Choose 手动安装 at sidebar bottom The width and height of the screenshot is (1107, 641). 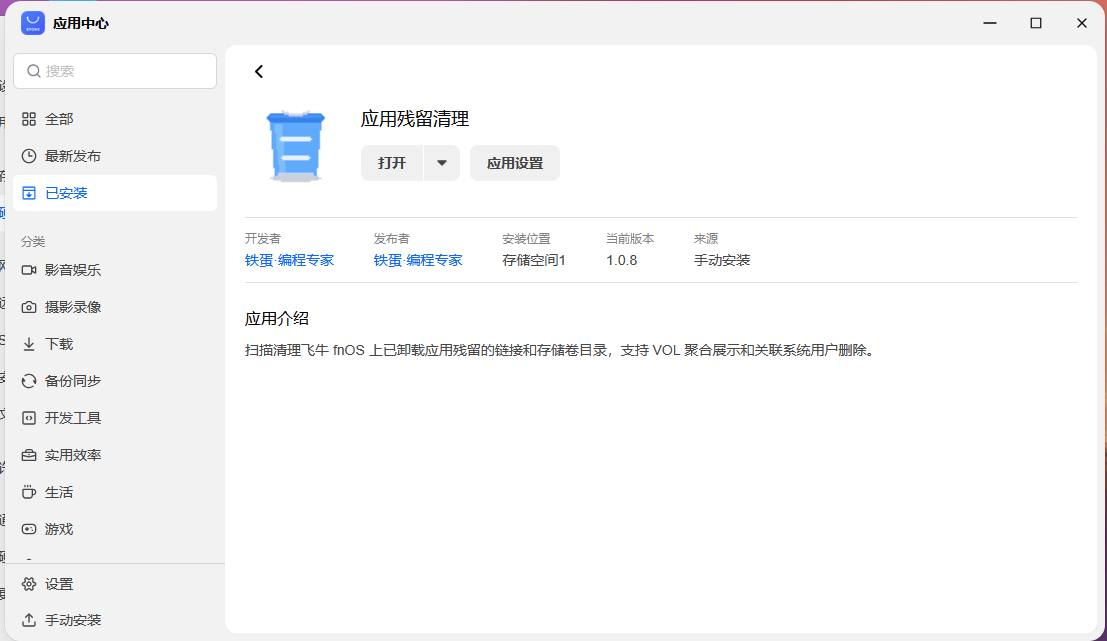pyautogui.click(x=115, y=620)
